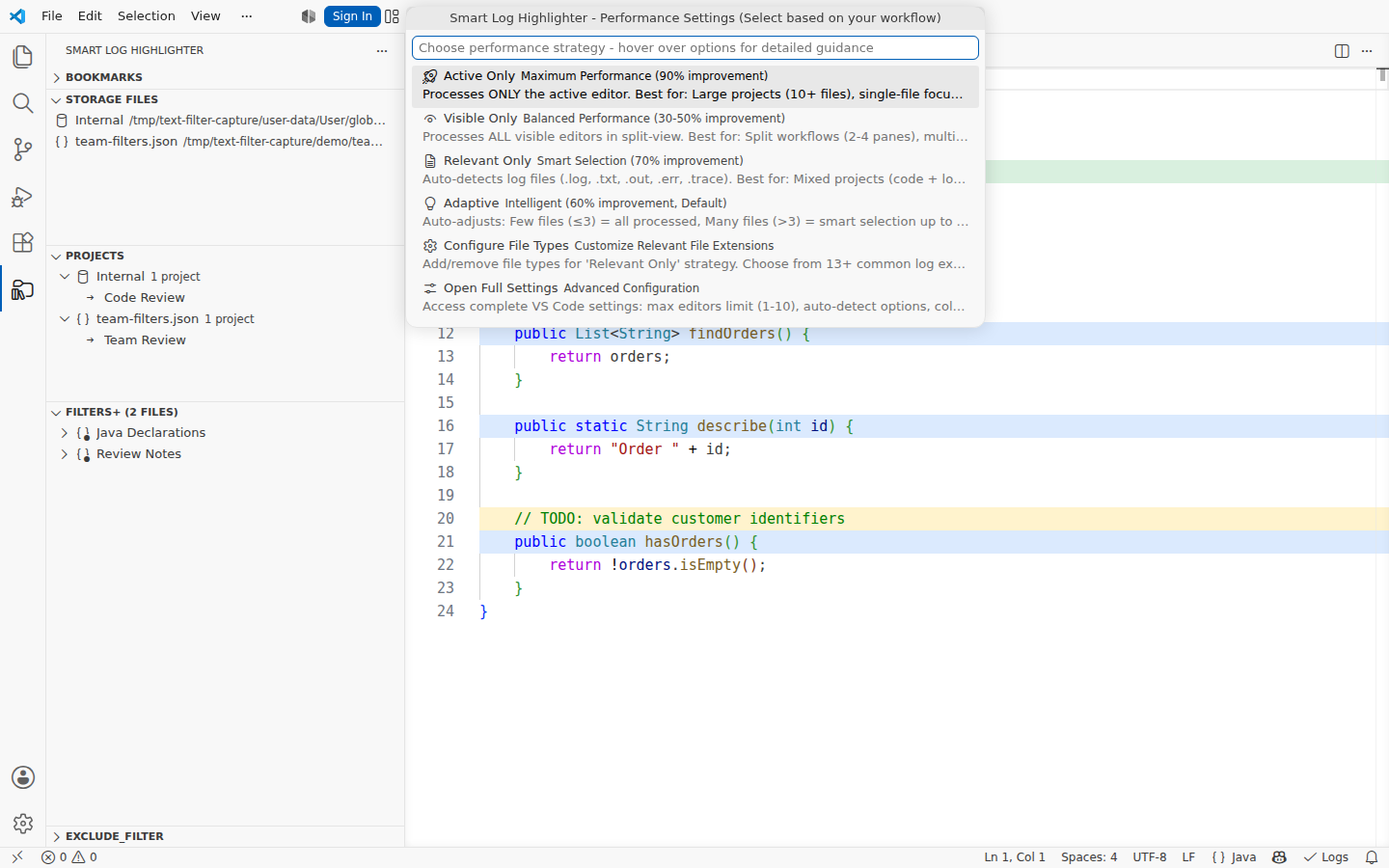Split the editor with the split icon
Viewport: 1389px width, 868px height.
point(1342,51)
